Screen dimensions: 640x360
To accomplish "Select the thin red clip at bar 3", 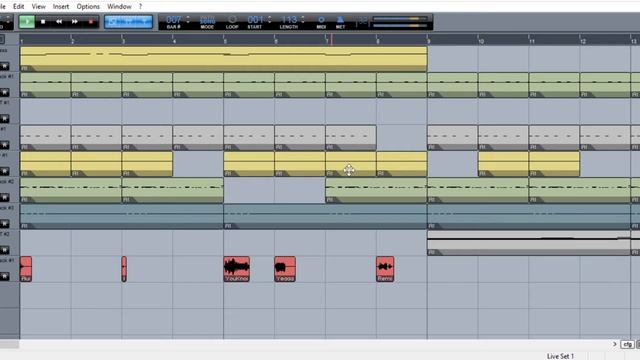I will 124,269.
